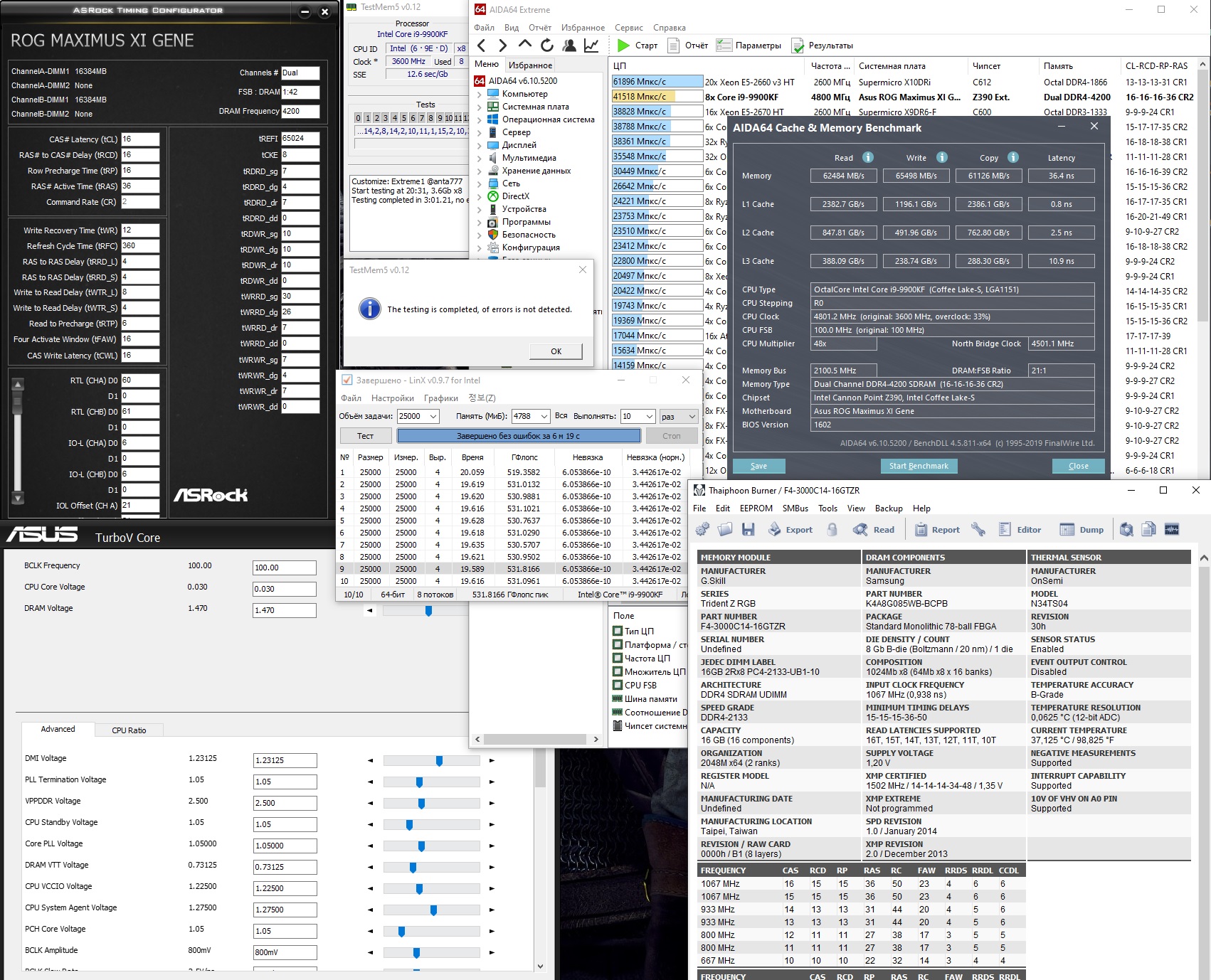Click the Start Benchmark button
Screen dimensions: 1211x980
click(919, 466)
